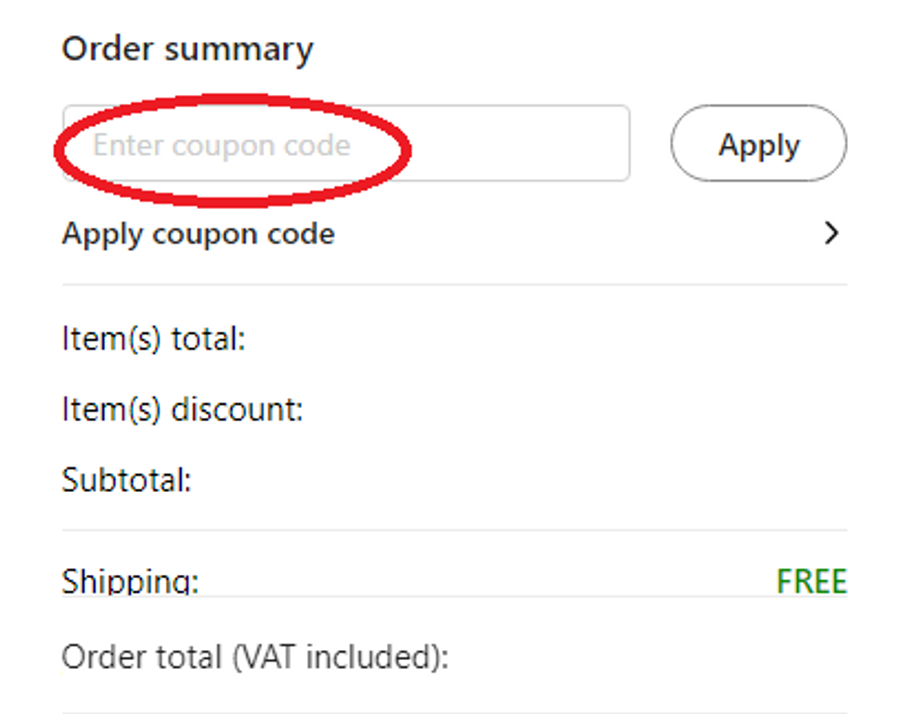This screenshot has width=900, height=714.
Task: Click the Subtotal label
Action: tap(126, 480)
